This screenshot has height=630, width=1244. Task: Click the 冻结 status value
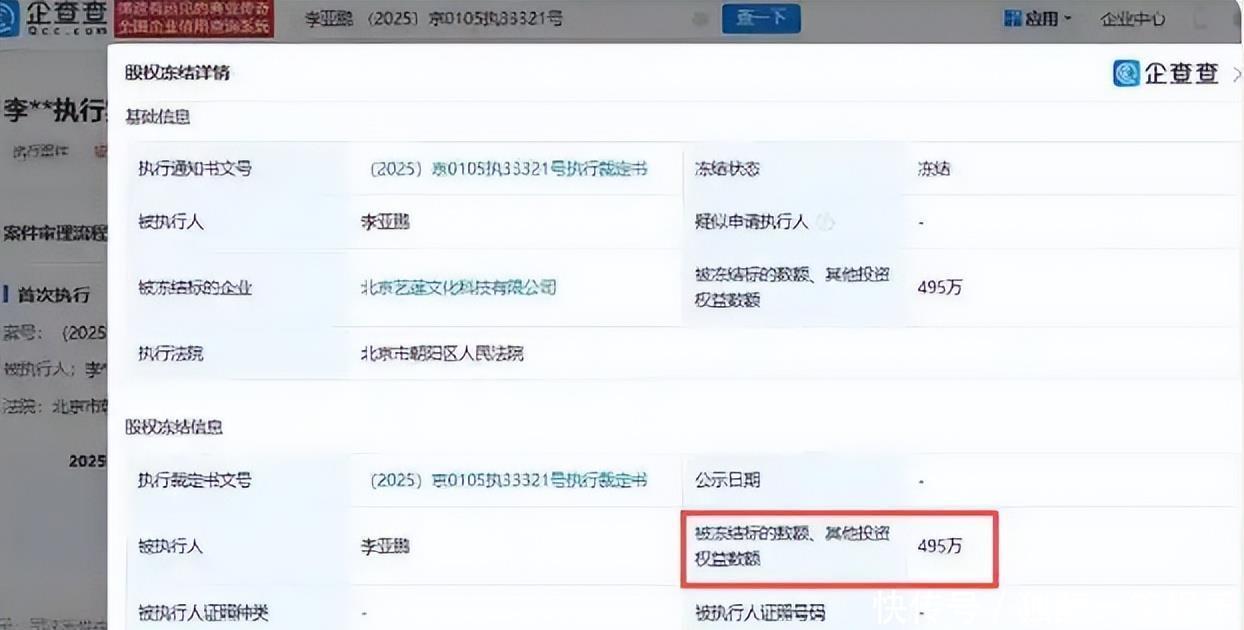(x=933, y=169)
